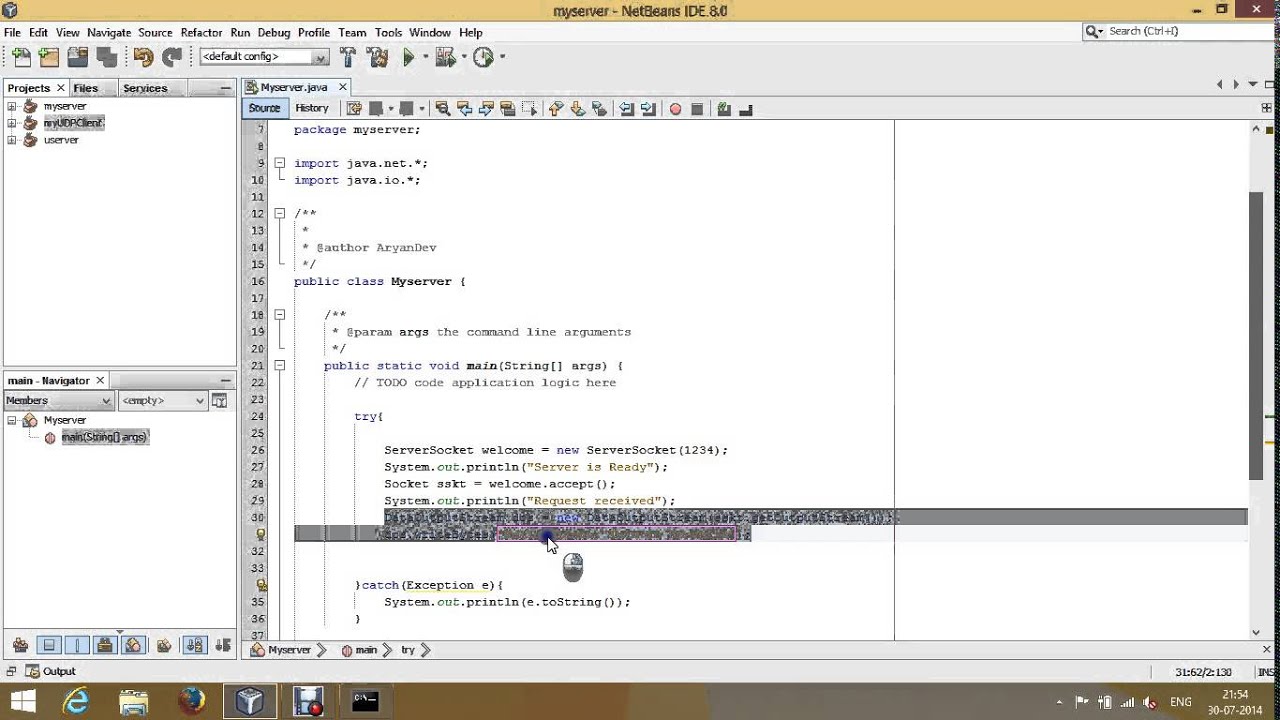Image resolution: width=1280 pixels, height=720 pixels.
Task: Collapse the Myserver class in Navigator
Action: [x=12, y=420]
